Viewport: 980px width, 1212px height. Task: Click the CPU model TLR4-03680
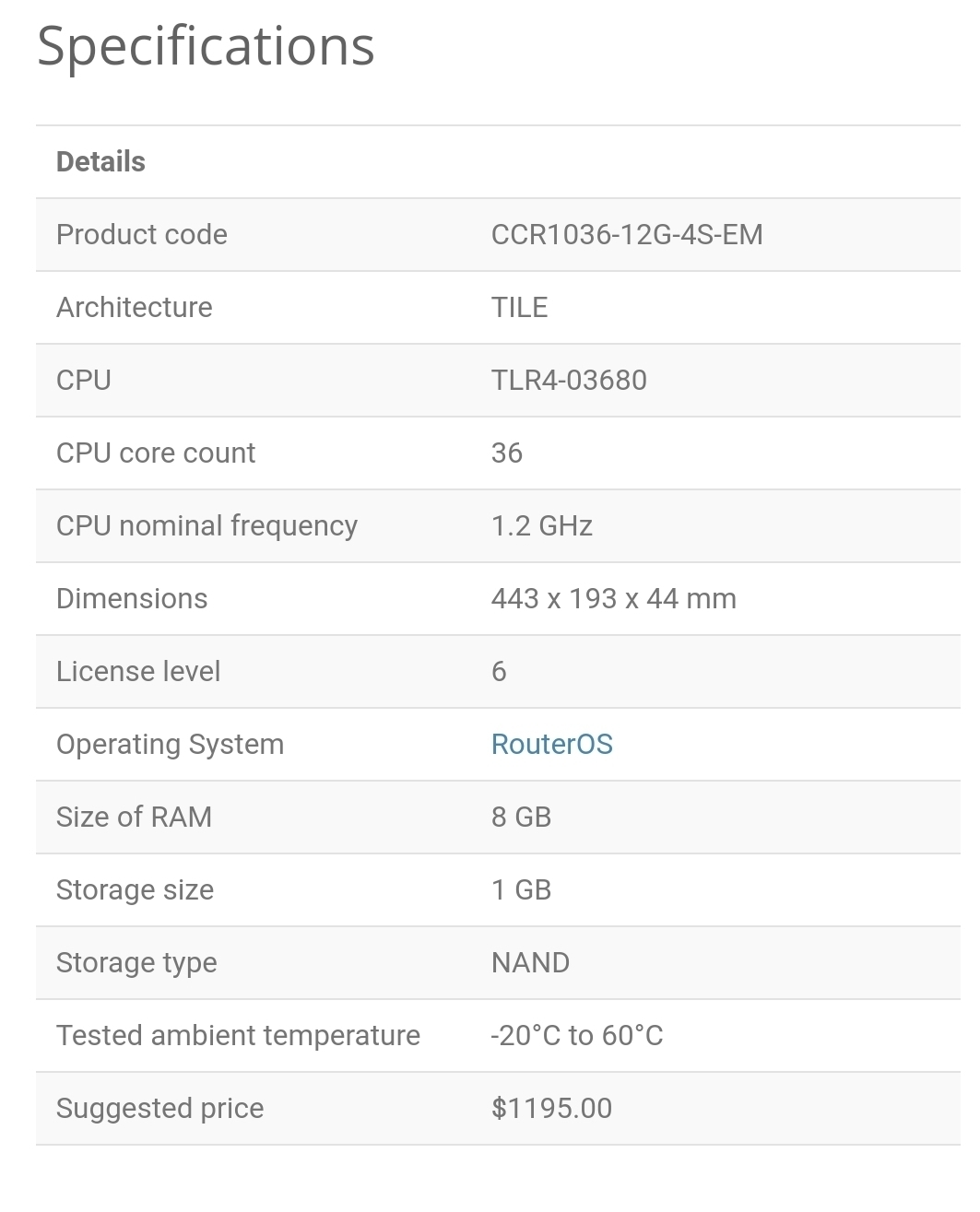point(568,380)
